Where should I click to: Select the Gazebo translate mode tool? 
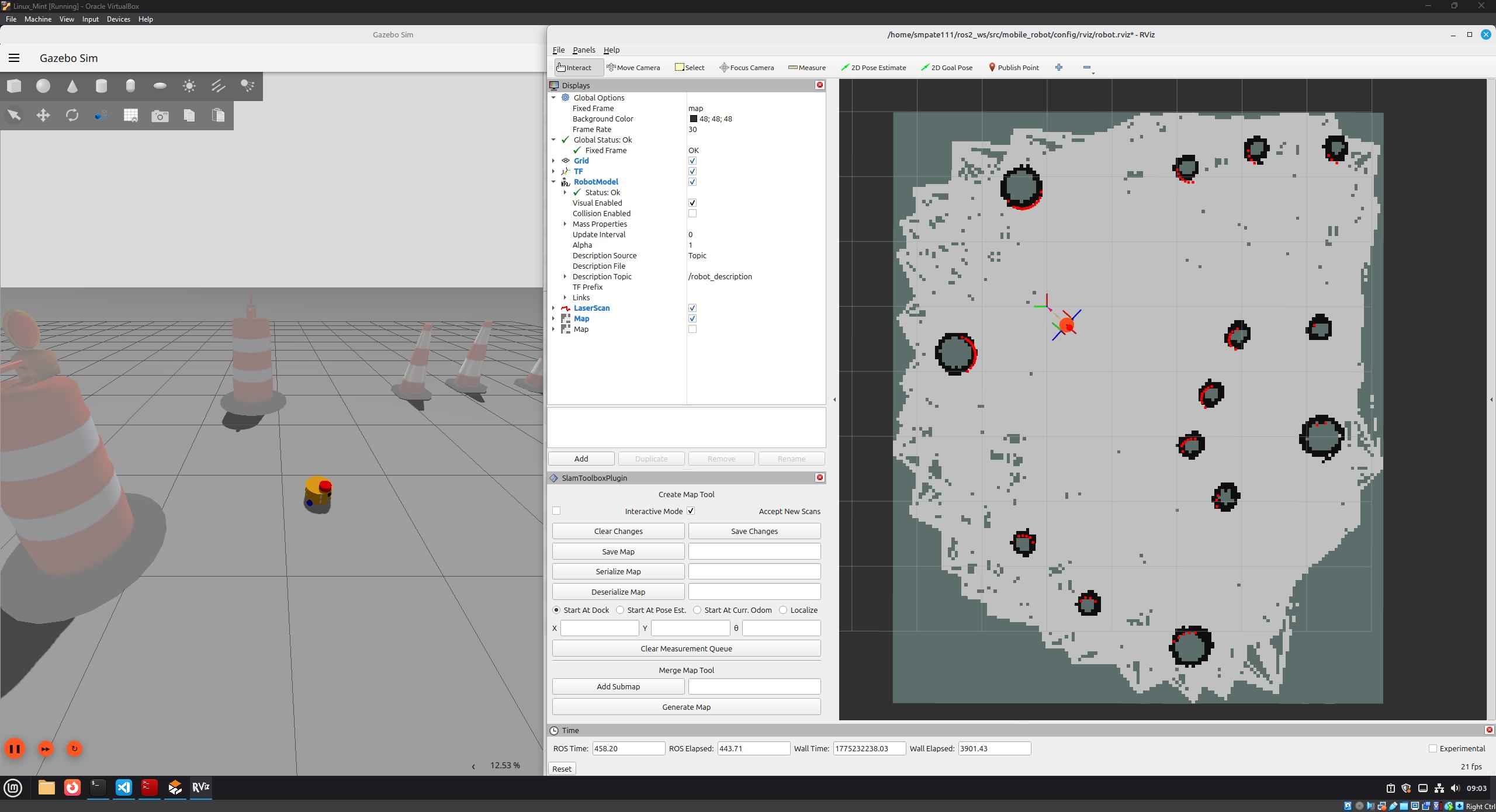tap(43, 116)
